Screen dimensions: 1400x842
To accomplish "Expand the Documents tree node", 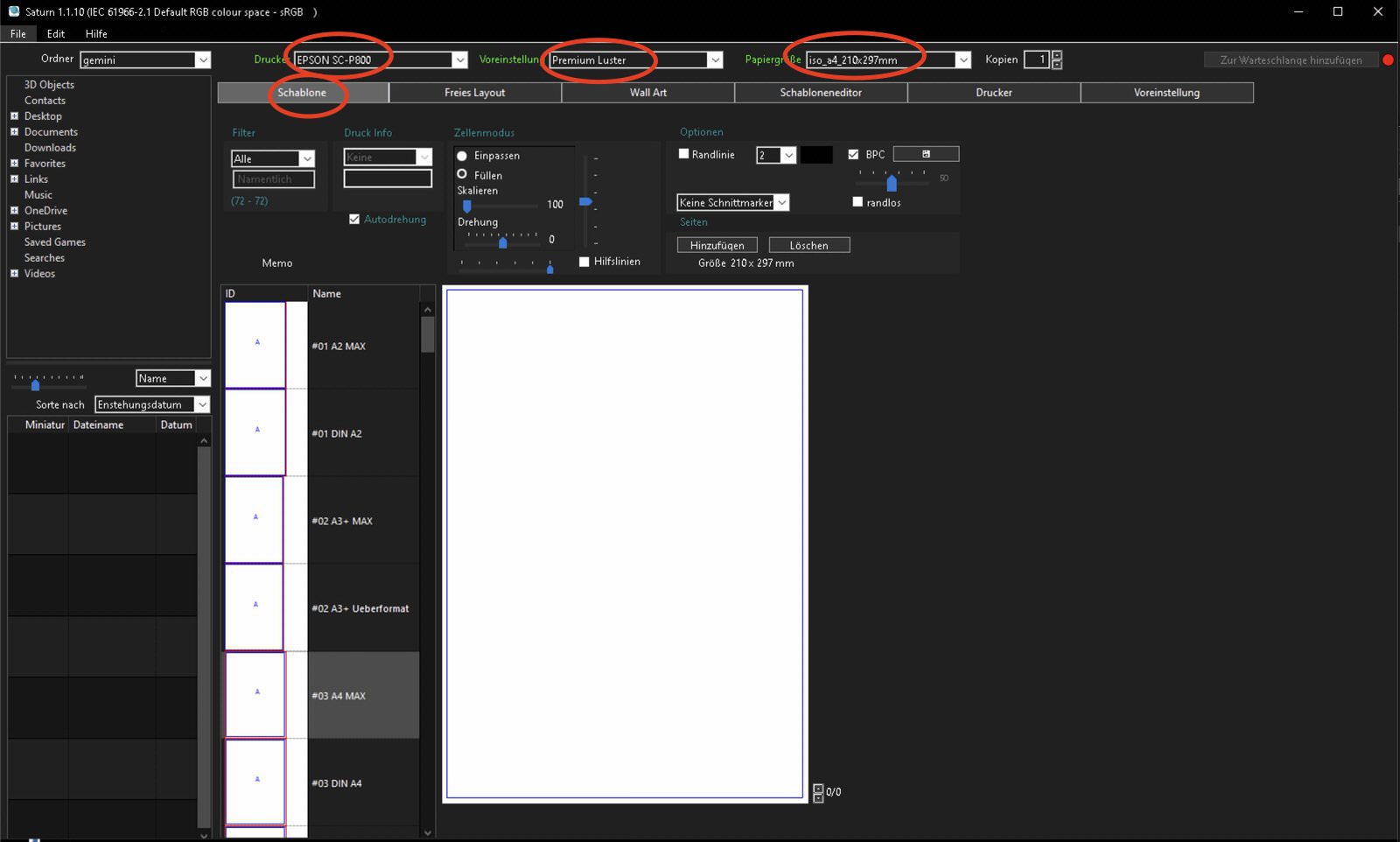I will pos(14,132).
